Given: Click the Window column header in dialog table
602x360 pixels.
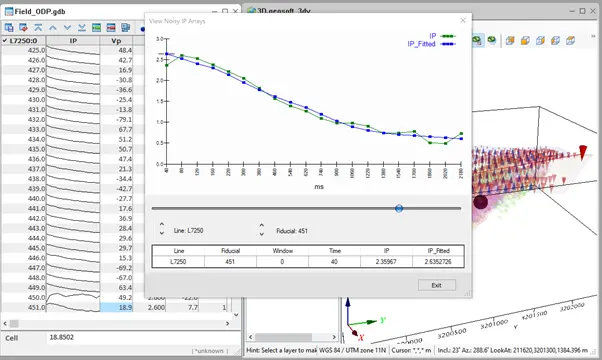Looking at the screenshot, I should (283, 251).
